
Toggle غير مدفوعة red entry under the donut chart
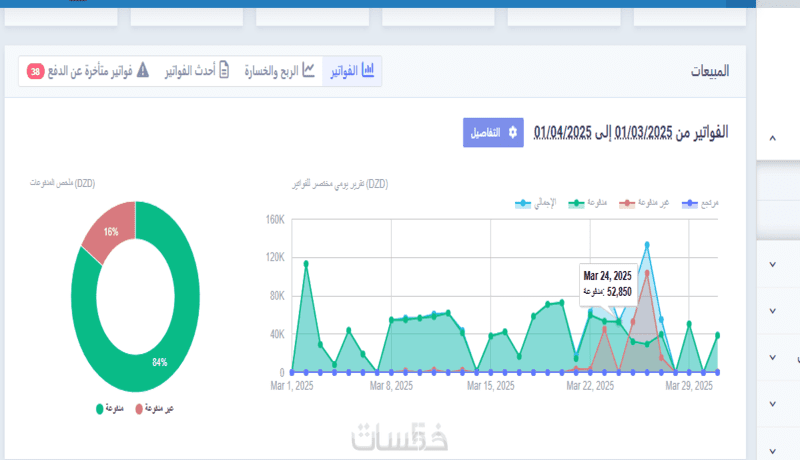click(x=155, y=408)
